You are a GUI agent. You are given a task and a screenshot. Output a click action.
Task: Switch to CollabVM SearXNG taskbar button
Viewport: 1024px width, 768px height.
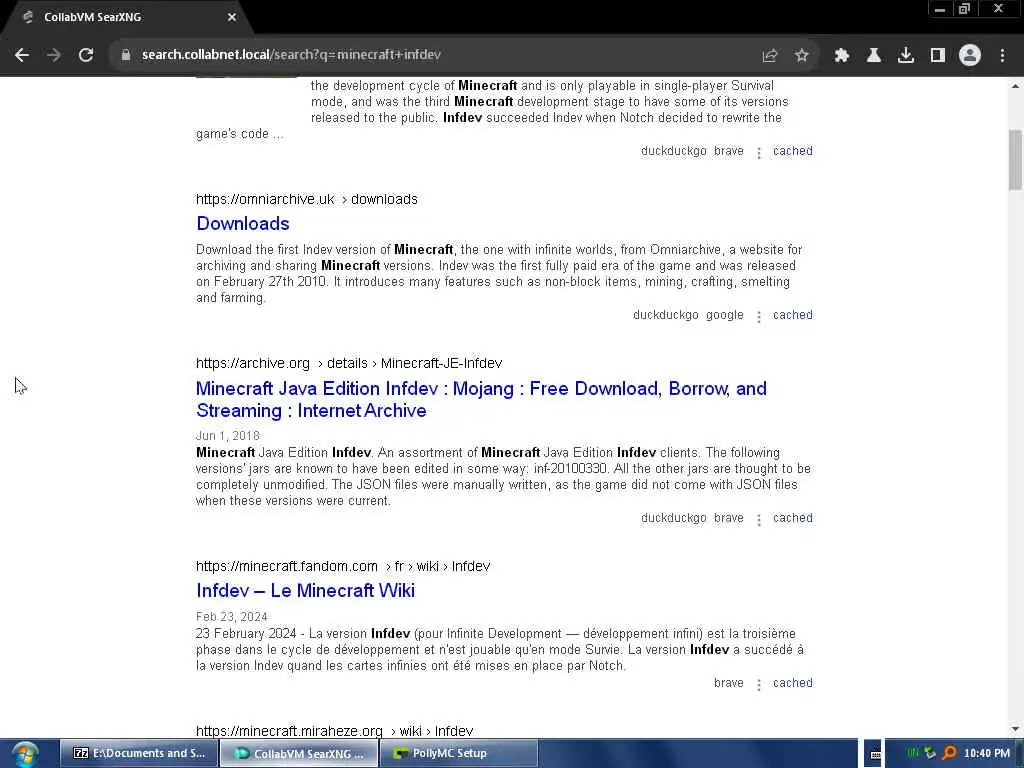[x=299, y=753]
